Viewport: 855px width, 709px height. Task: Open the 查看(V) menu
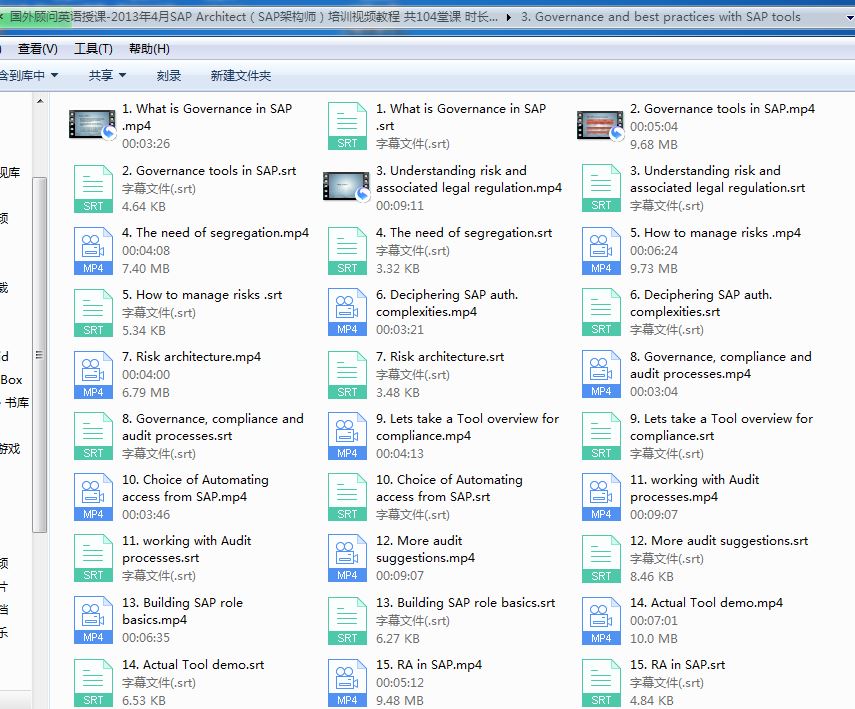coord(38,49)
